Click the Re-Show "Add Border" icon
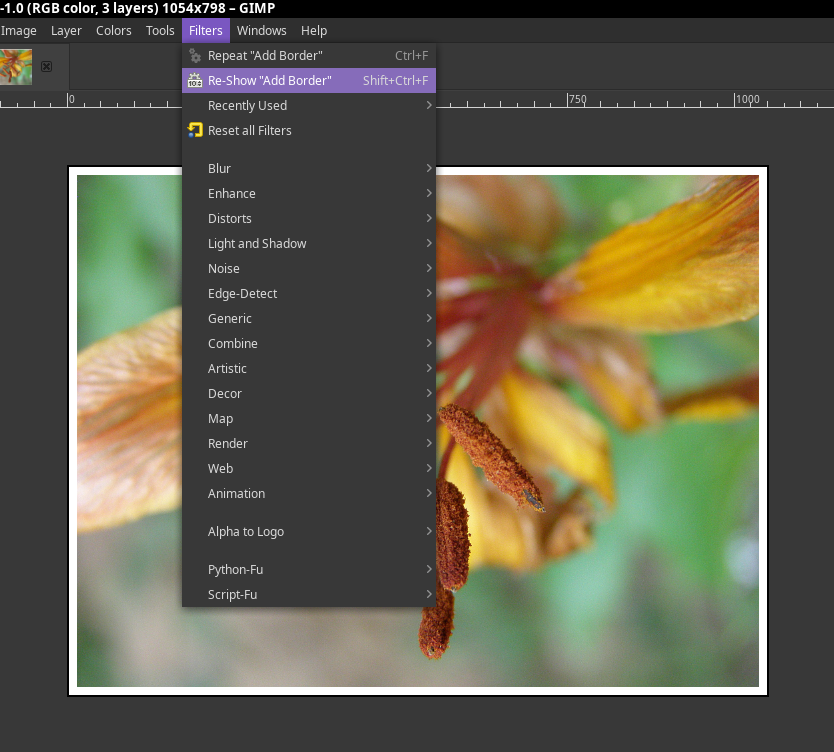834x752 pixels. pyautogui.click(x=195, y=80)
